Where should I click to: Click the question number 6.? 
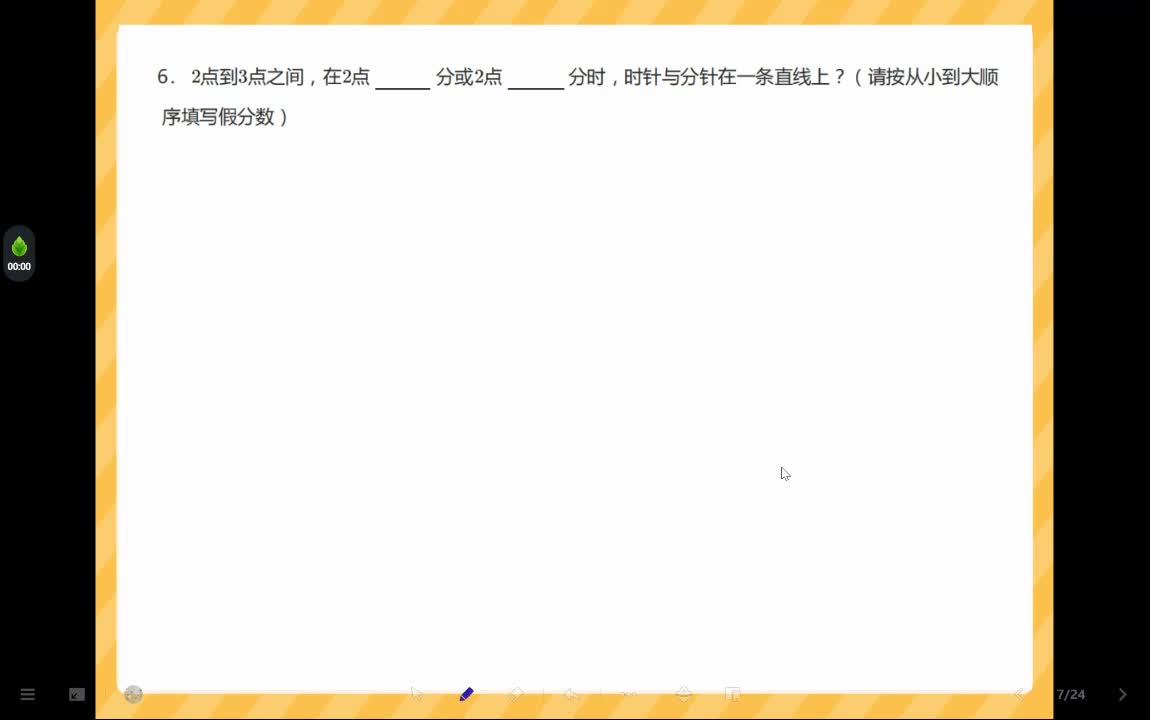[x=165, y=77]
